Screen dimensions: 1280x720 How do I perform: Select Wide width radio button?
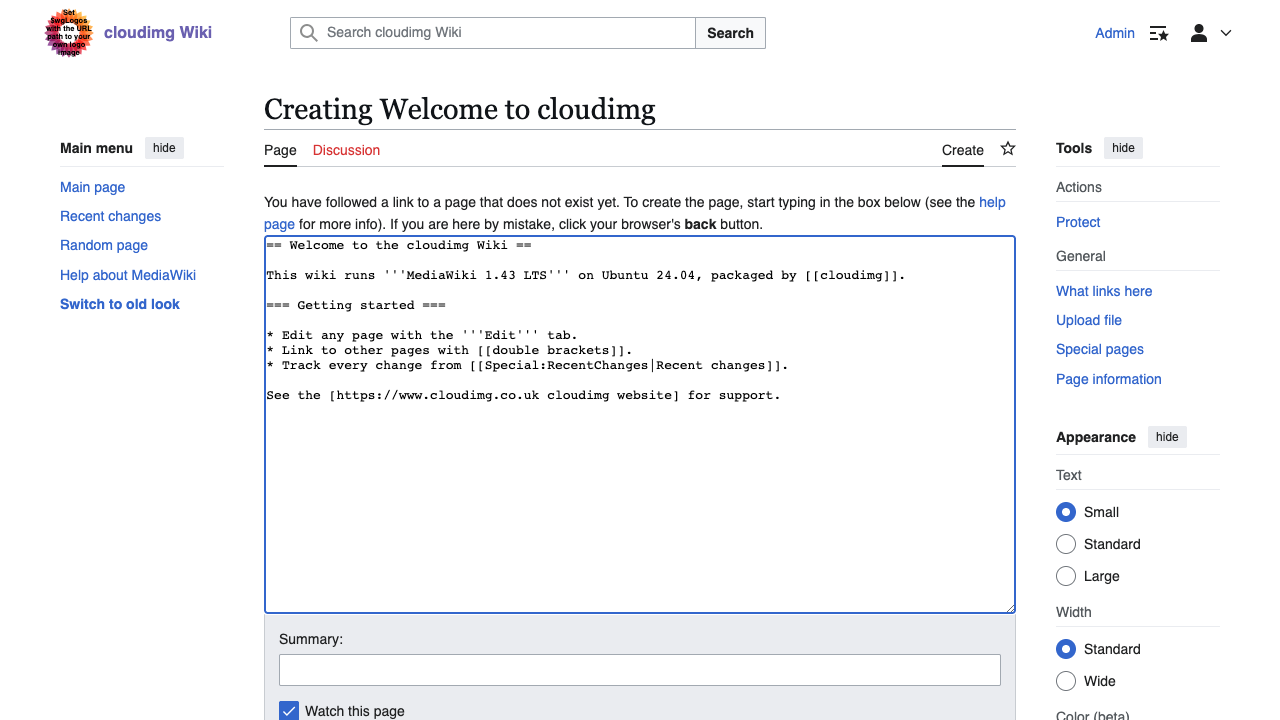(1066, 681)
